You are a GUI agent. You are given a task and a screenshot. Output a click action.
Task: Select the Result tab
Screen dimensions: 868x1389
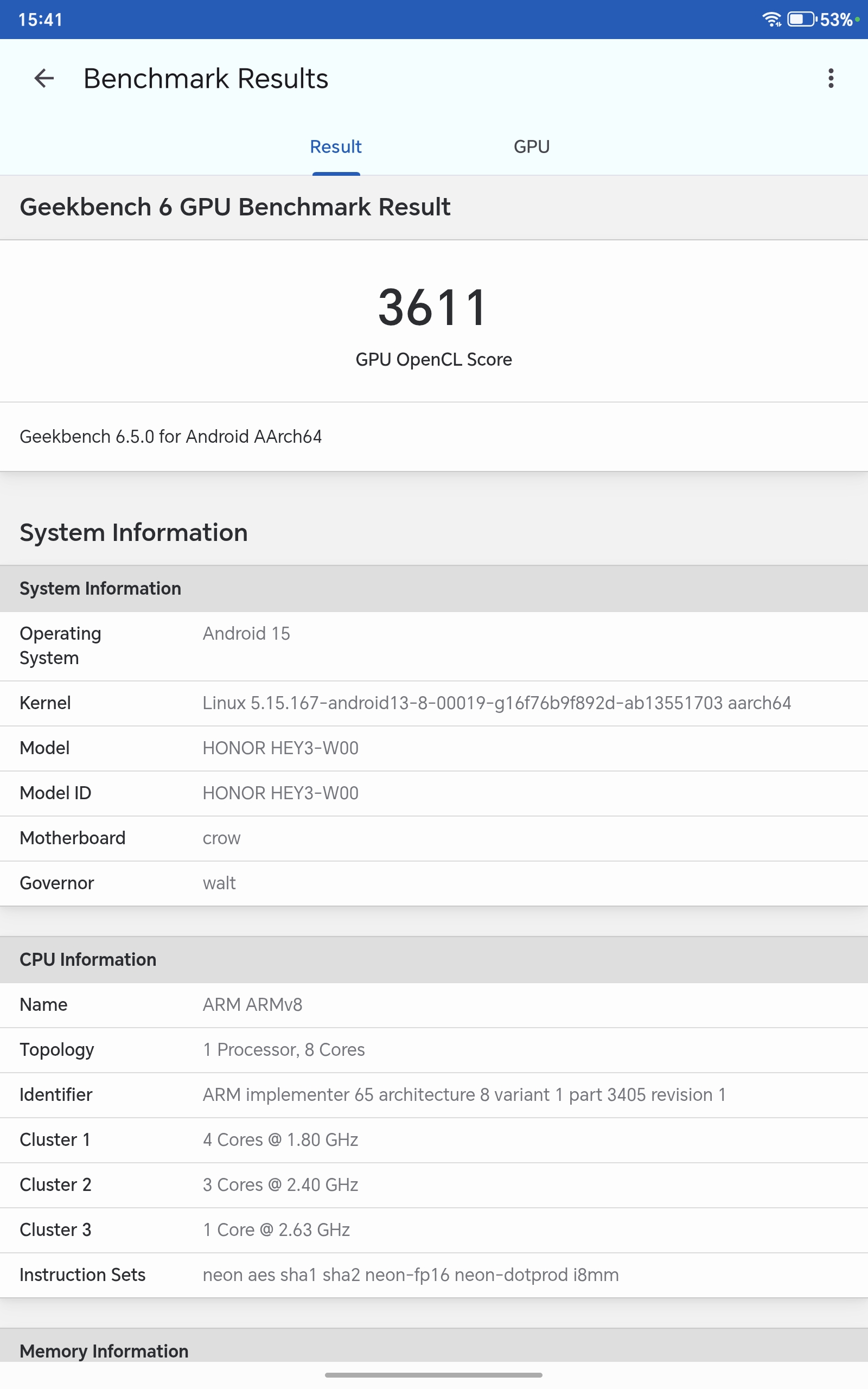tap(336, 147)
